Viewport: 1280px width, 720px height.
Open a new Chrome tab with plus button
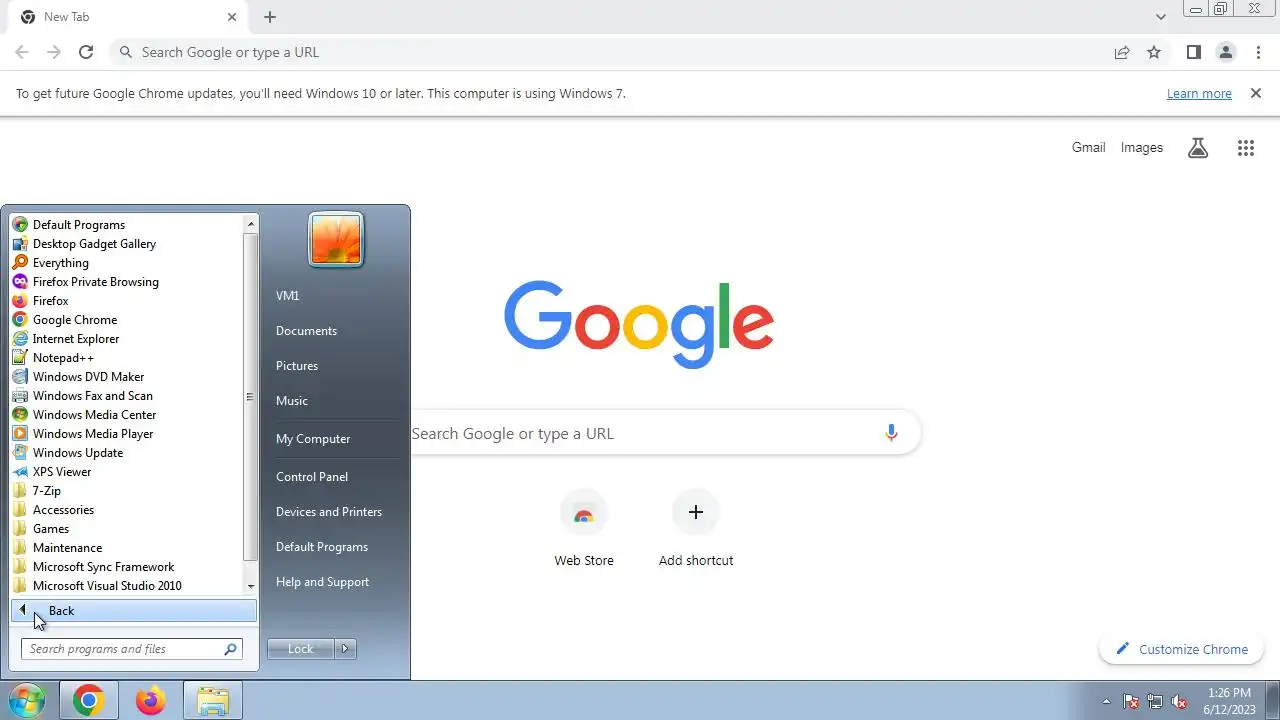coord(270,17)
